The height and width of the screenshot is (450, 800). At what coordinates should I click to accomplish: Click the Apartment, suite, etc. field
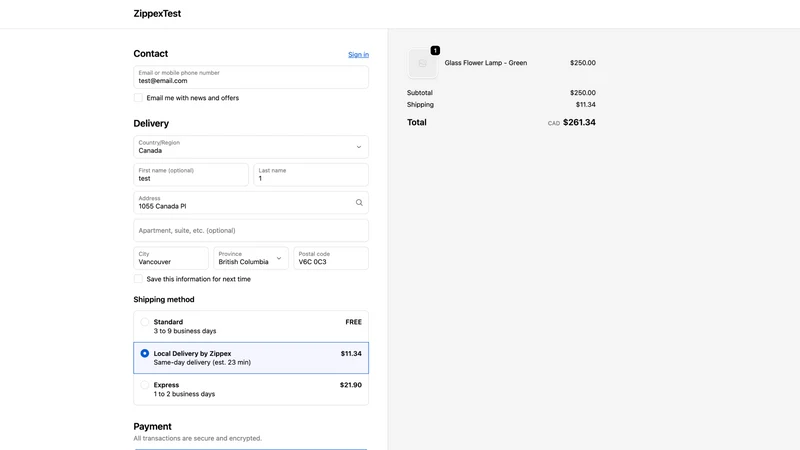click(x=251, y=231)
